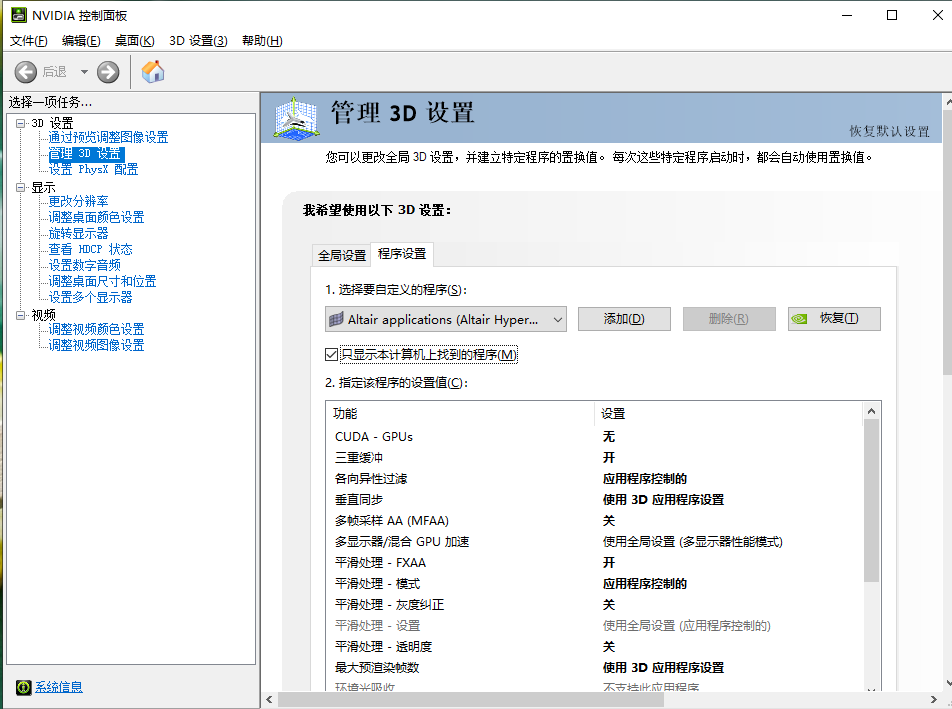The height and width of the screenshot is (709, 952).
Task: Select 设置 PhysX 配置 in the task tree
Action: tap(92, 169)
